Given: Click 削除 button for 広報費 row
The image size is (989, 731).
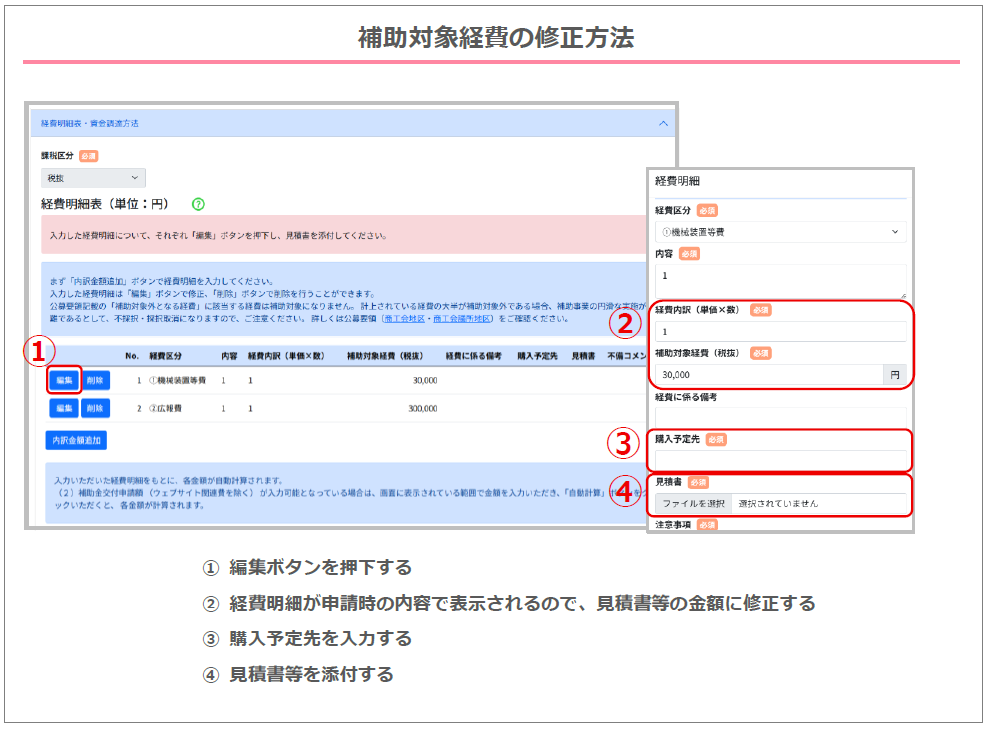Looking at the screenshot, I should 95,408.
